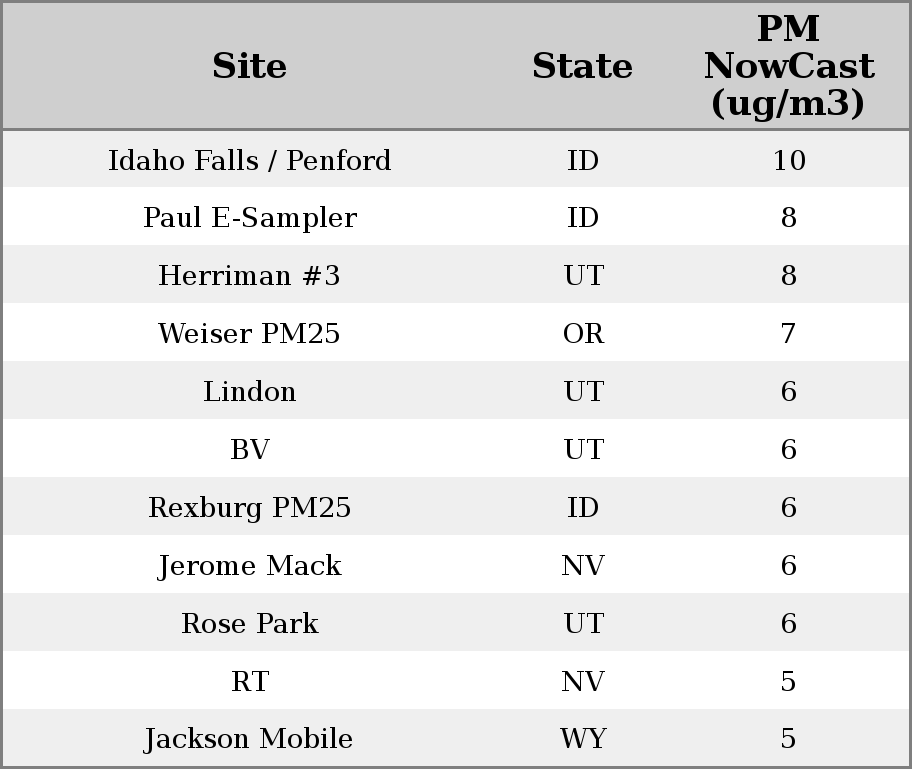This screenshot has height=769, width=912.
Task: Select the BV site cell
Action: point(249,450)
